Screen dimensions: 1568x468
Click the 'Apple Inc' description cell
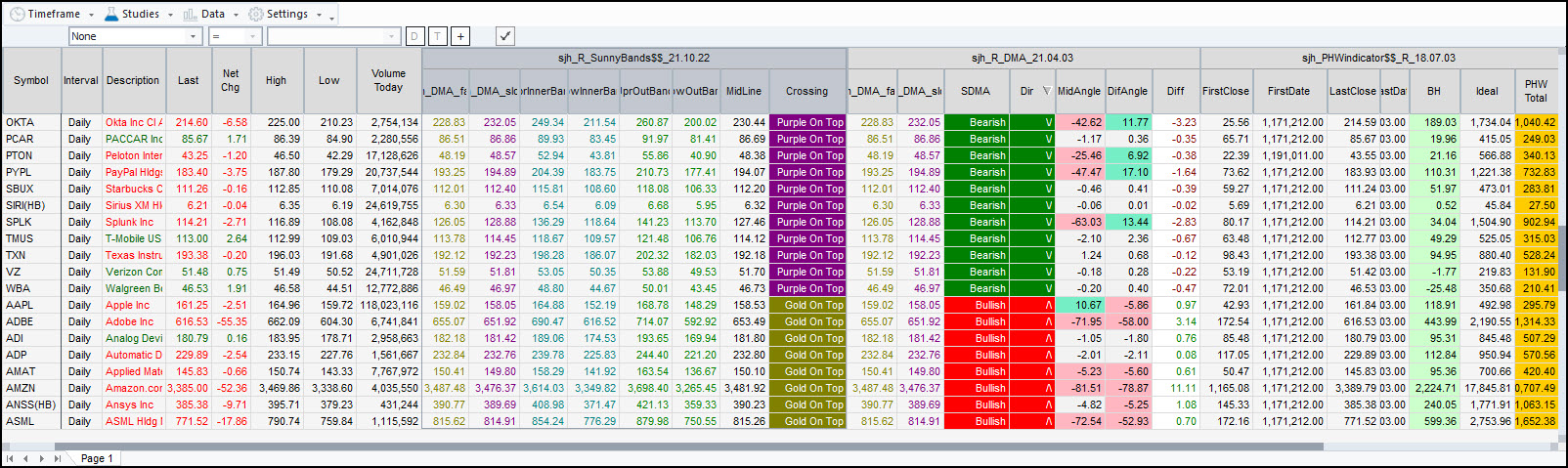click(x=133, y=305)
